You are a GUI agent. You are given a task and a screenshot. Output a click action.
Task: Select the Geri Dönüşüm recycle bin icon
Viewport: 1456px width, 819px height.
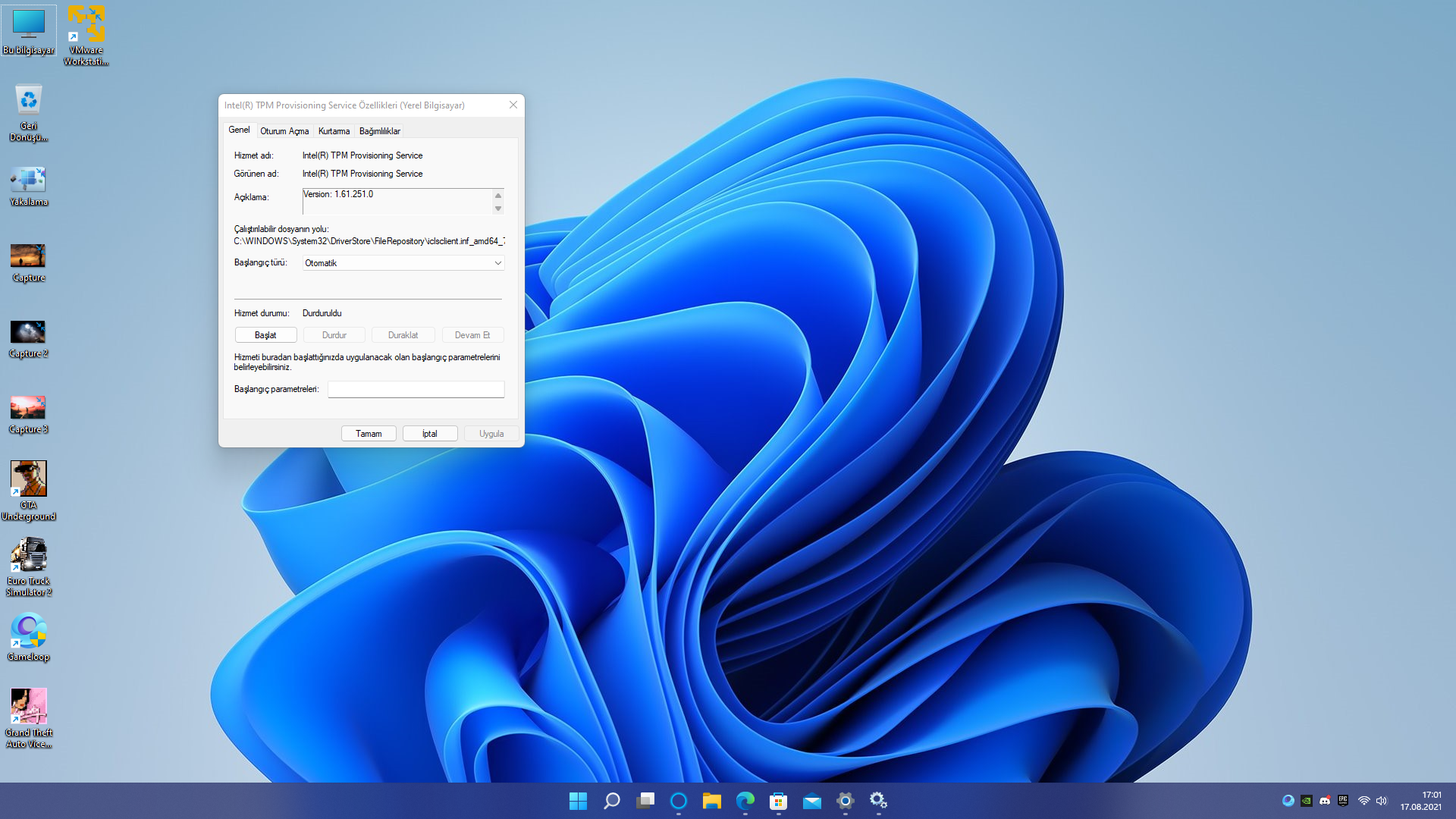[28, 111]
